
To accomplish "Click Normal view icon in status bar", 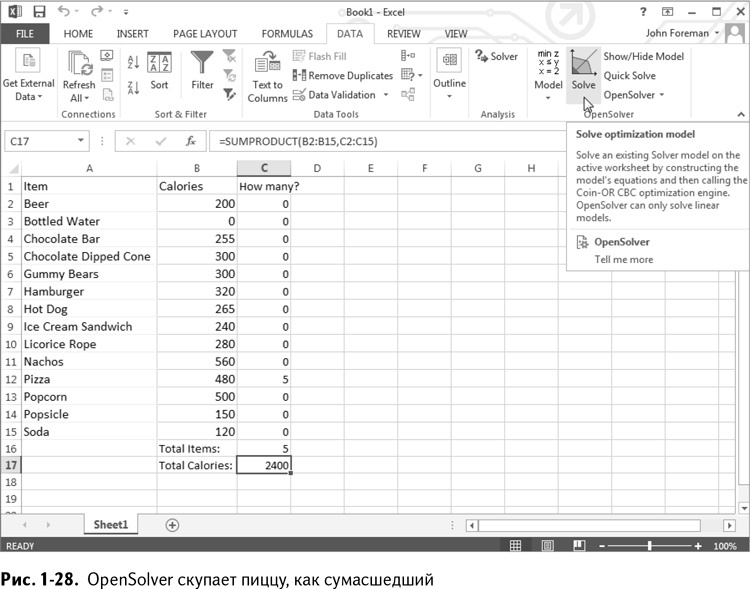I will pos(515,545).
